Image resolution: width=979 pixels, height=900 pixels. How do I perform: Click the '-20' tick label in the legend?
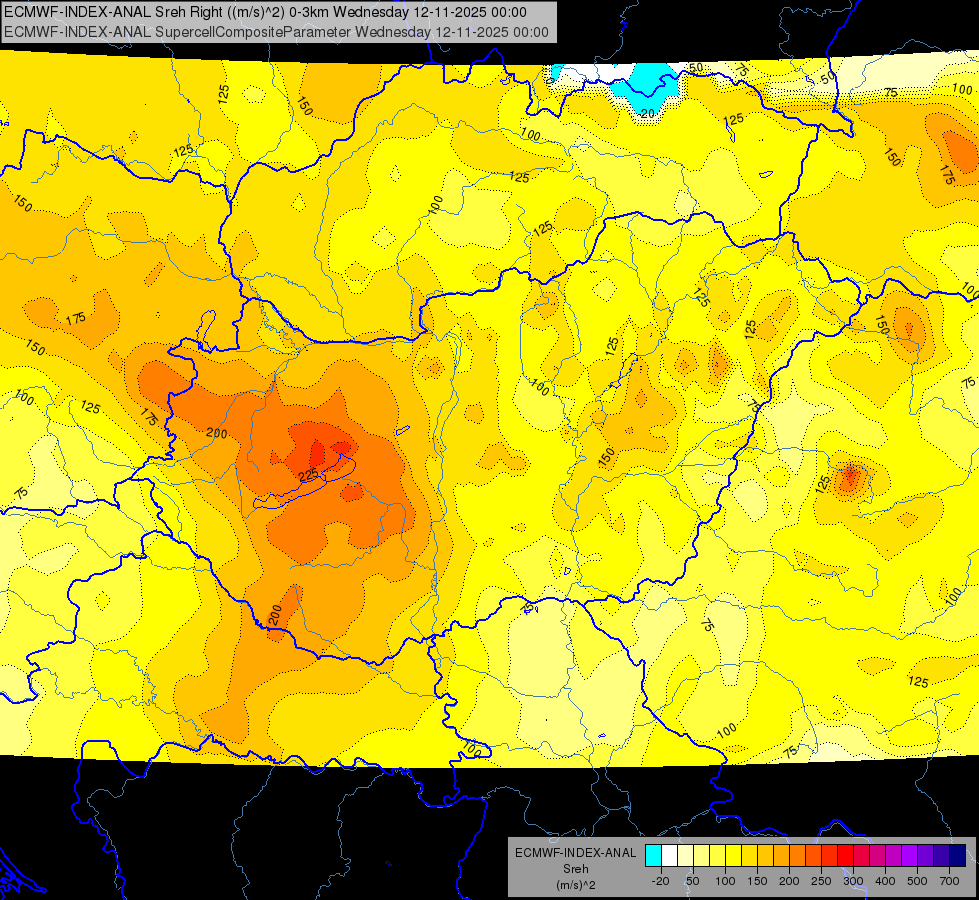pos(660,881)
